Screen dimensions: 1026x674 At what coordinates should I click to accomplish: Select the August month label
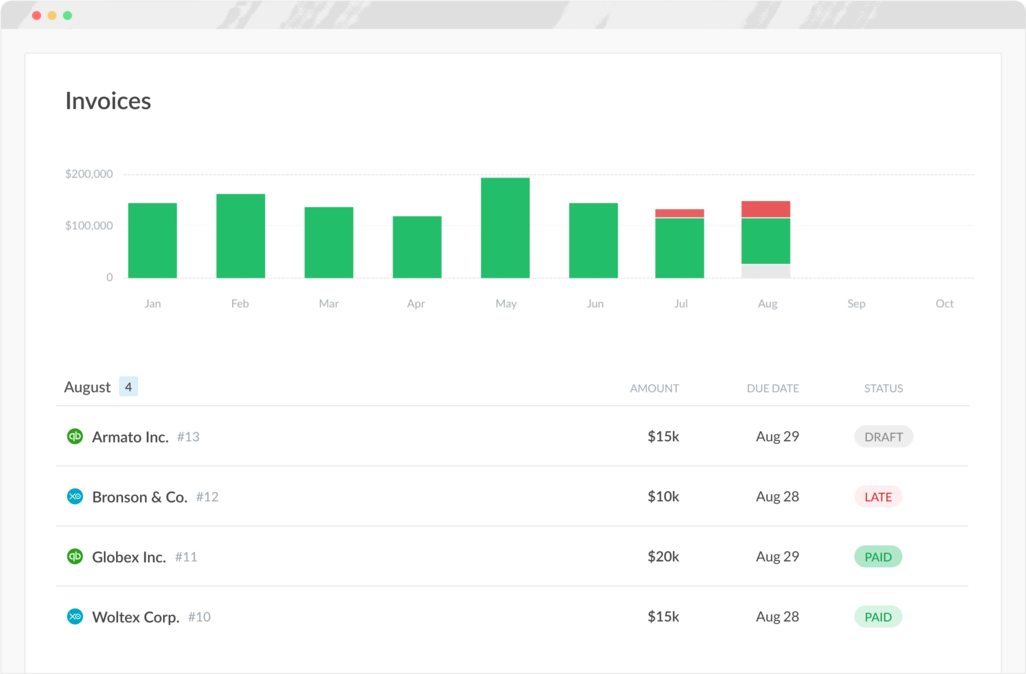(x=89, y=386)
